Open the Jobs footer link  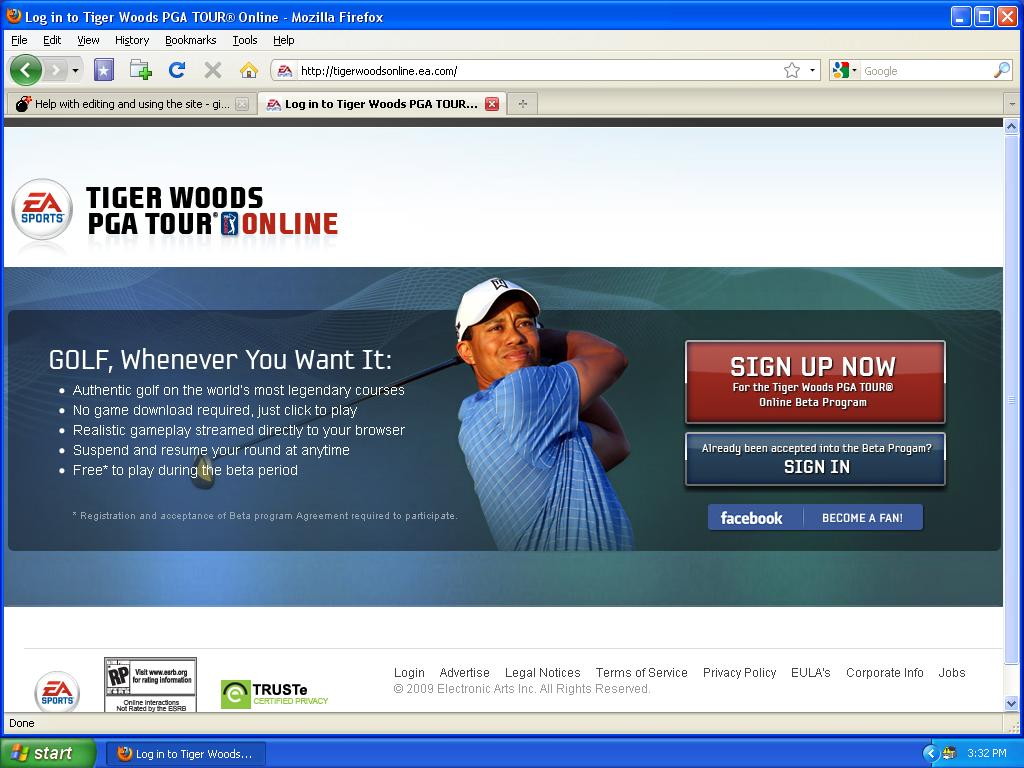coord(952,673)
